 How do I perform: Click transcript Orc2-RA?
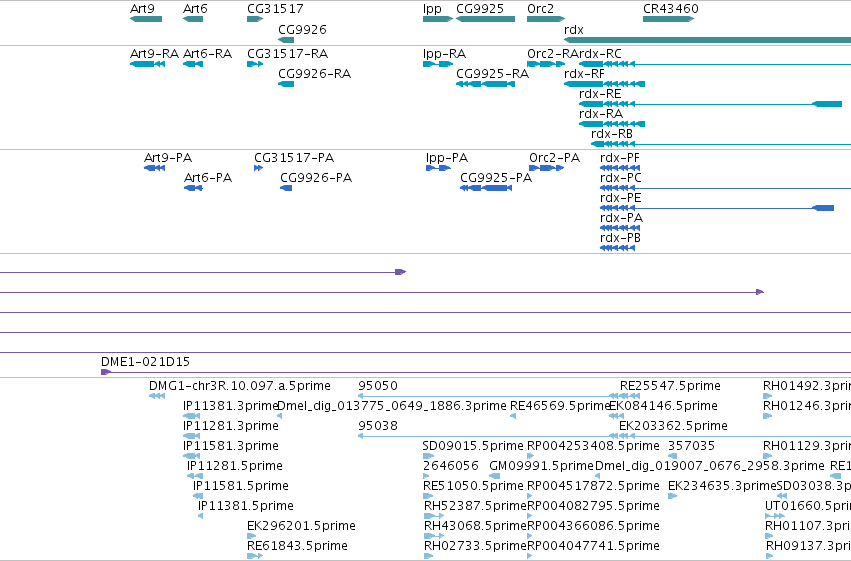(546, 64)
